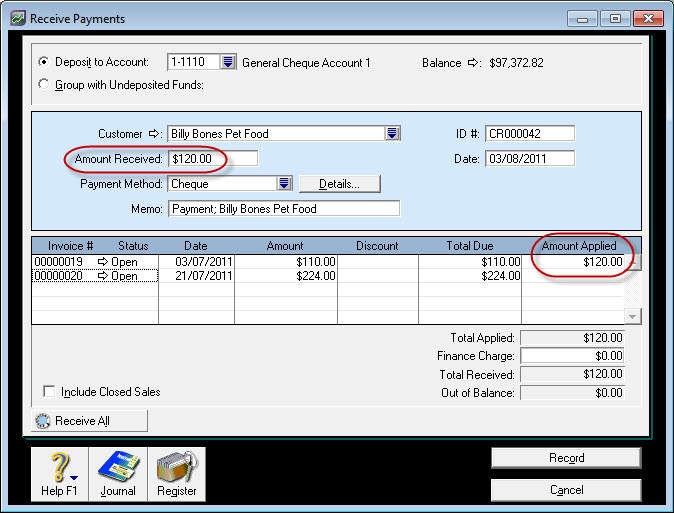Click the Customer zoom arrow icon
674x513 pixels.
pos(155,134)
